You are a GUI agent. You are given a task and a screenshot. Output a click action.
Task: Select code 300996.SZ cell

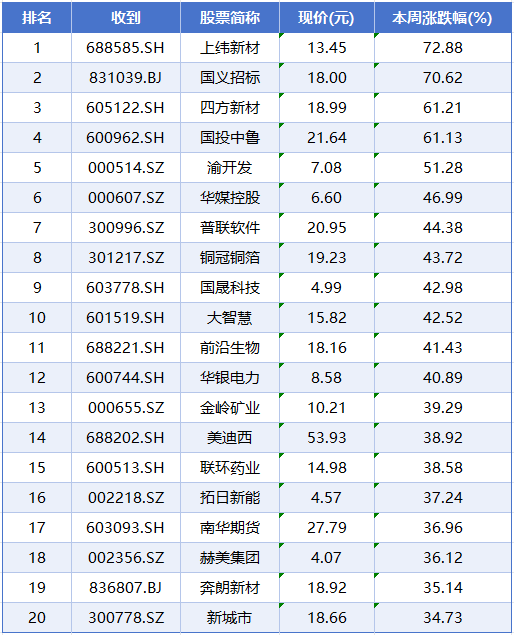click(x=126, y=228)
